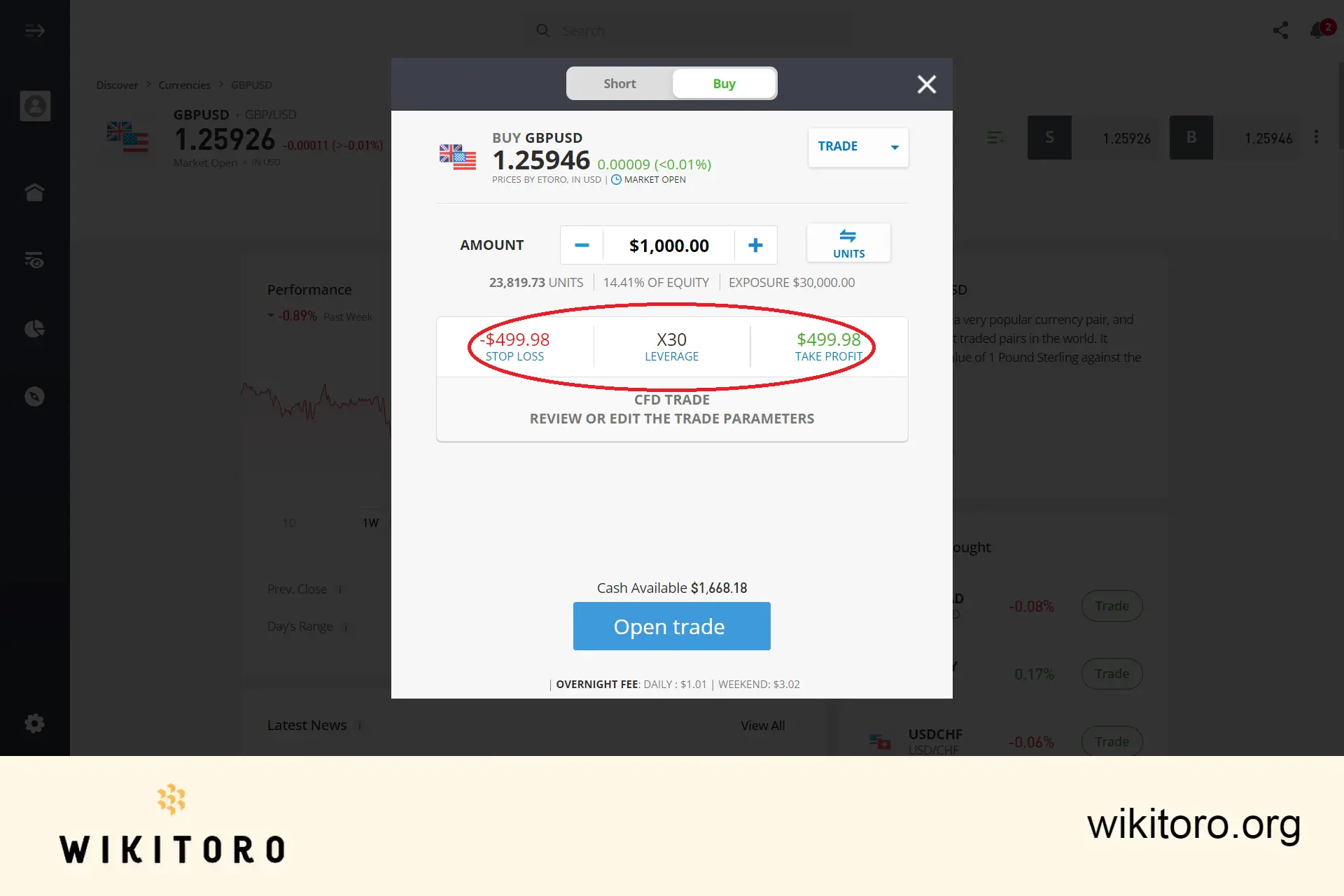
Task: Open the CFD trade parameters expander
Action: [x=672, y=408]
